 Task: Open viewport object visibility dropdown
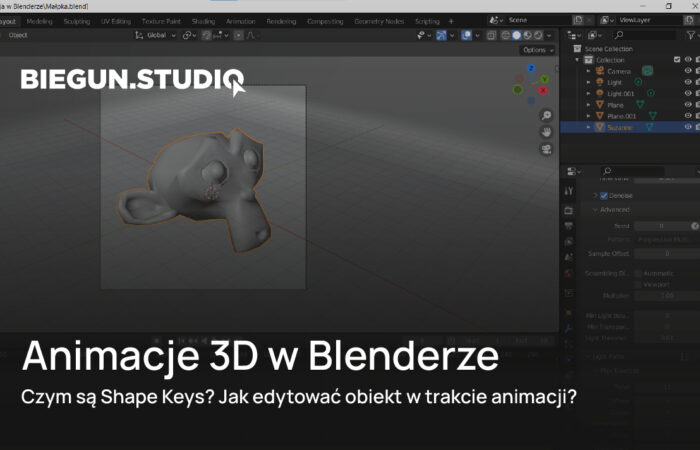click(423, 35)
